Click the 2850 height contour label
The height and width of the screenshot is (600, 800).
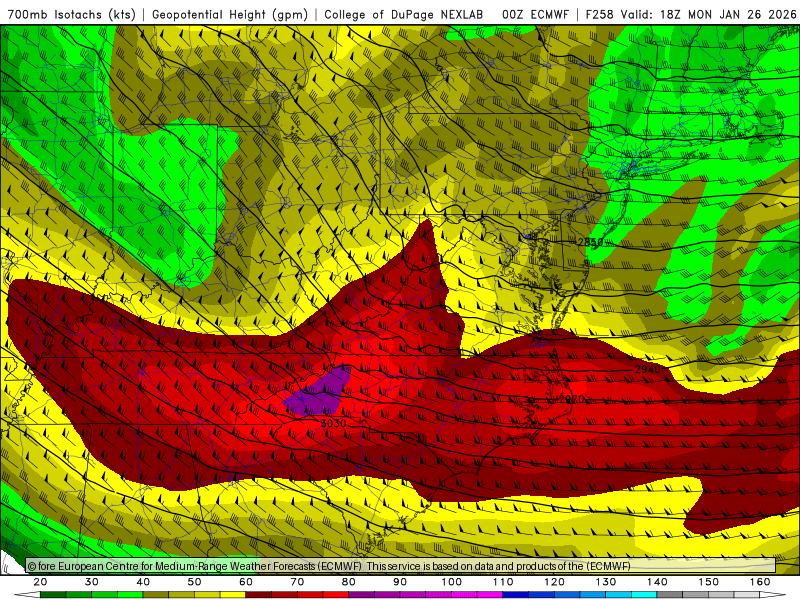pyautogui.click(x=590, y=242)
